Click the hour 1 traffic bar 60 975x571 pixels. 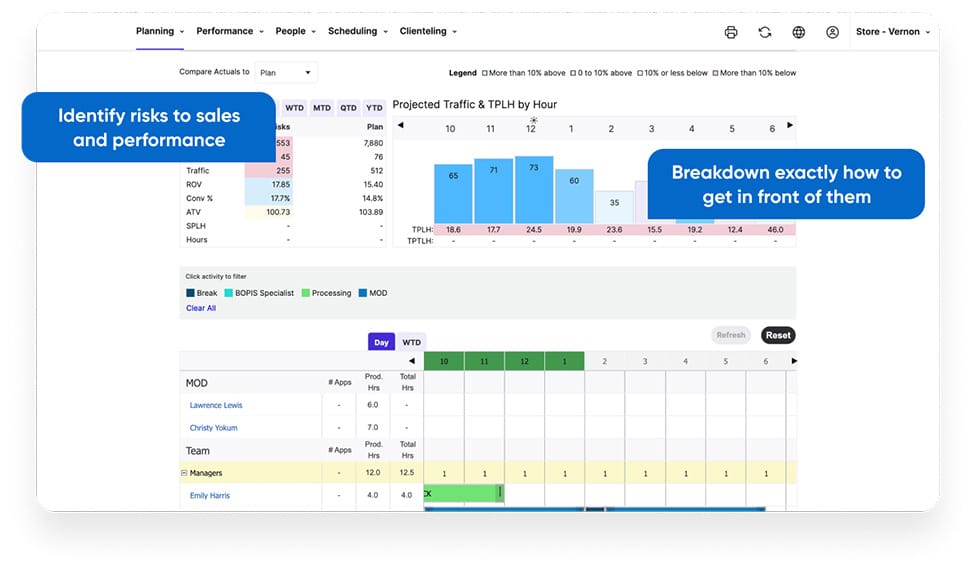coord(574,196)
